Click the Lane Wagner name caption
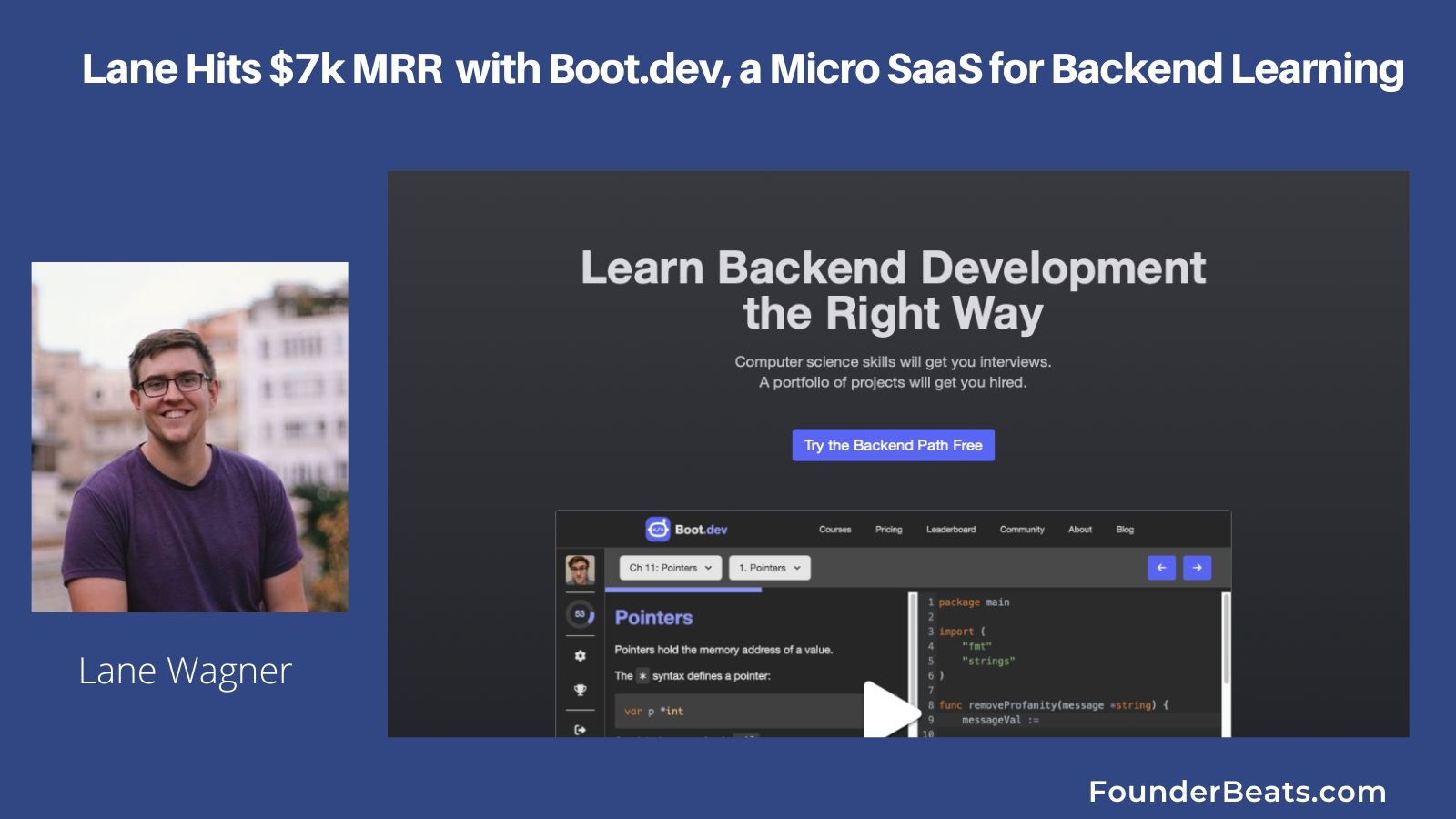Viewport: 1456px width, 819px height. pos(185,672)
